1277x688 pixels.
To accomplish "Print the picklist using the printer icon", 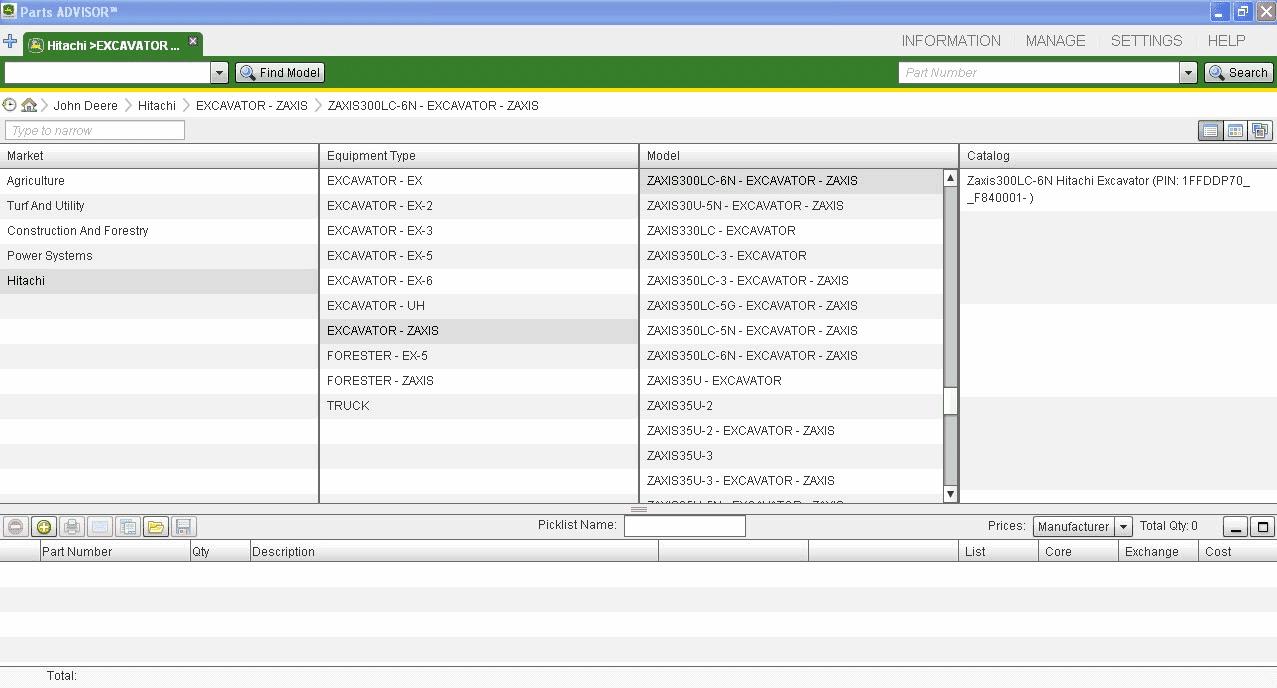I will [71, 527].
